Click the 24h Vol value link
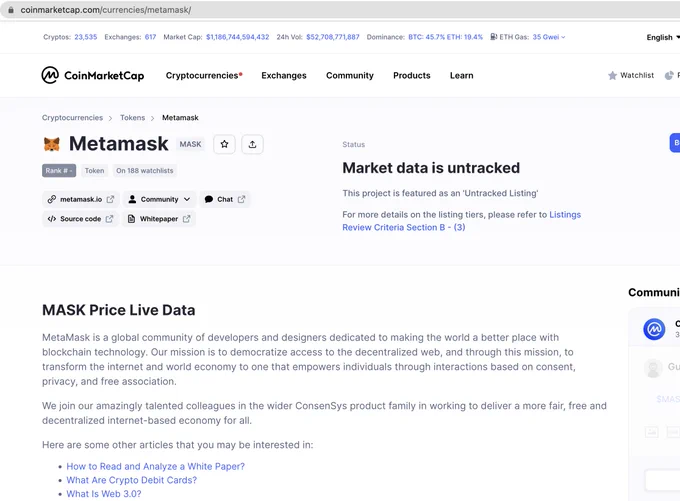Image resolution: width=680 pixels, height=501 pixels. click(333, 37)
